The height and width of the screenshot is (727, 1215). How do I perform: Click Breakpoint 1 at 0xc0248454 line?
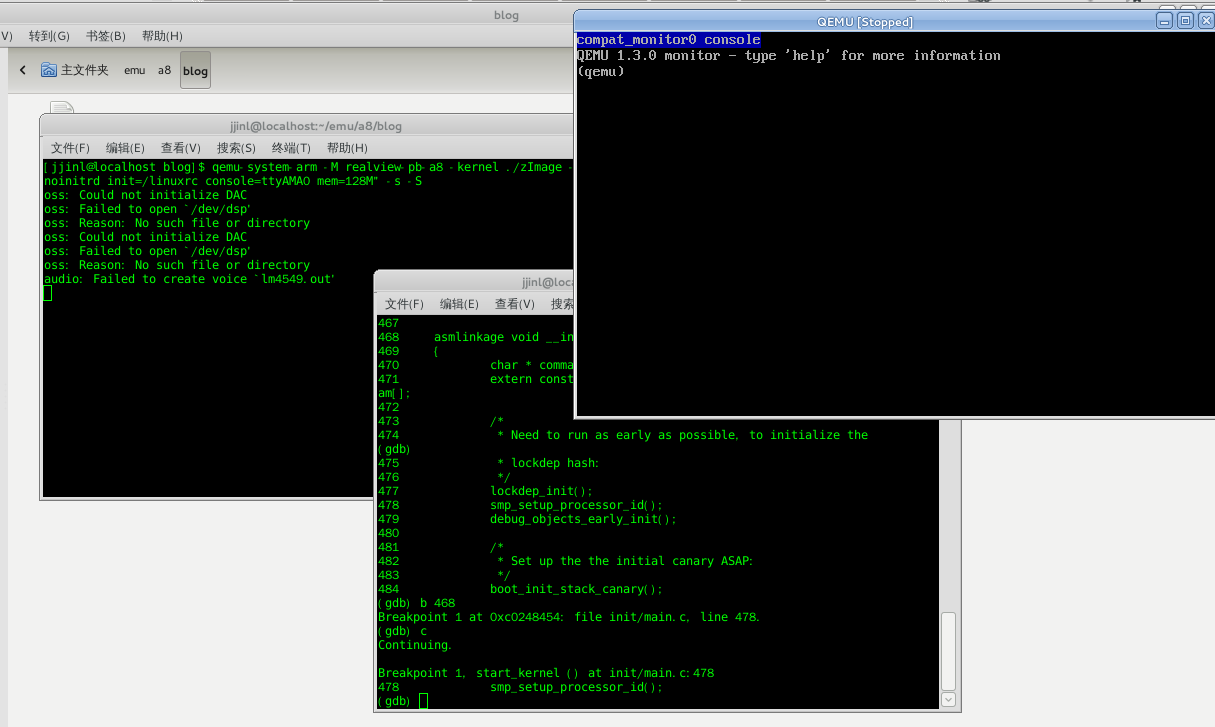coord(569,617)
